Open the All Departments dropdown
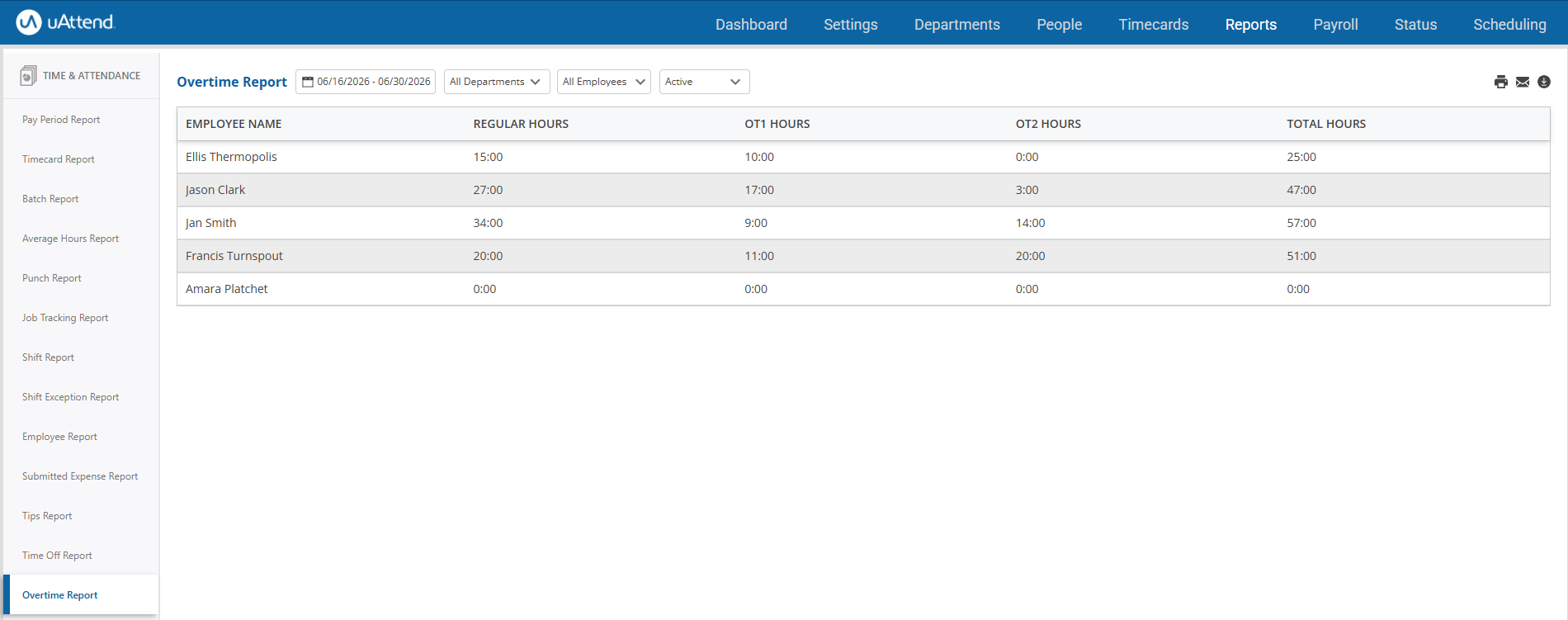Viewport: 1568px width, 620px height. coord(497,82)
